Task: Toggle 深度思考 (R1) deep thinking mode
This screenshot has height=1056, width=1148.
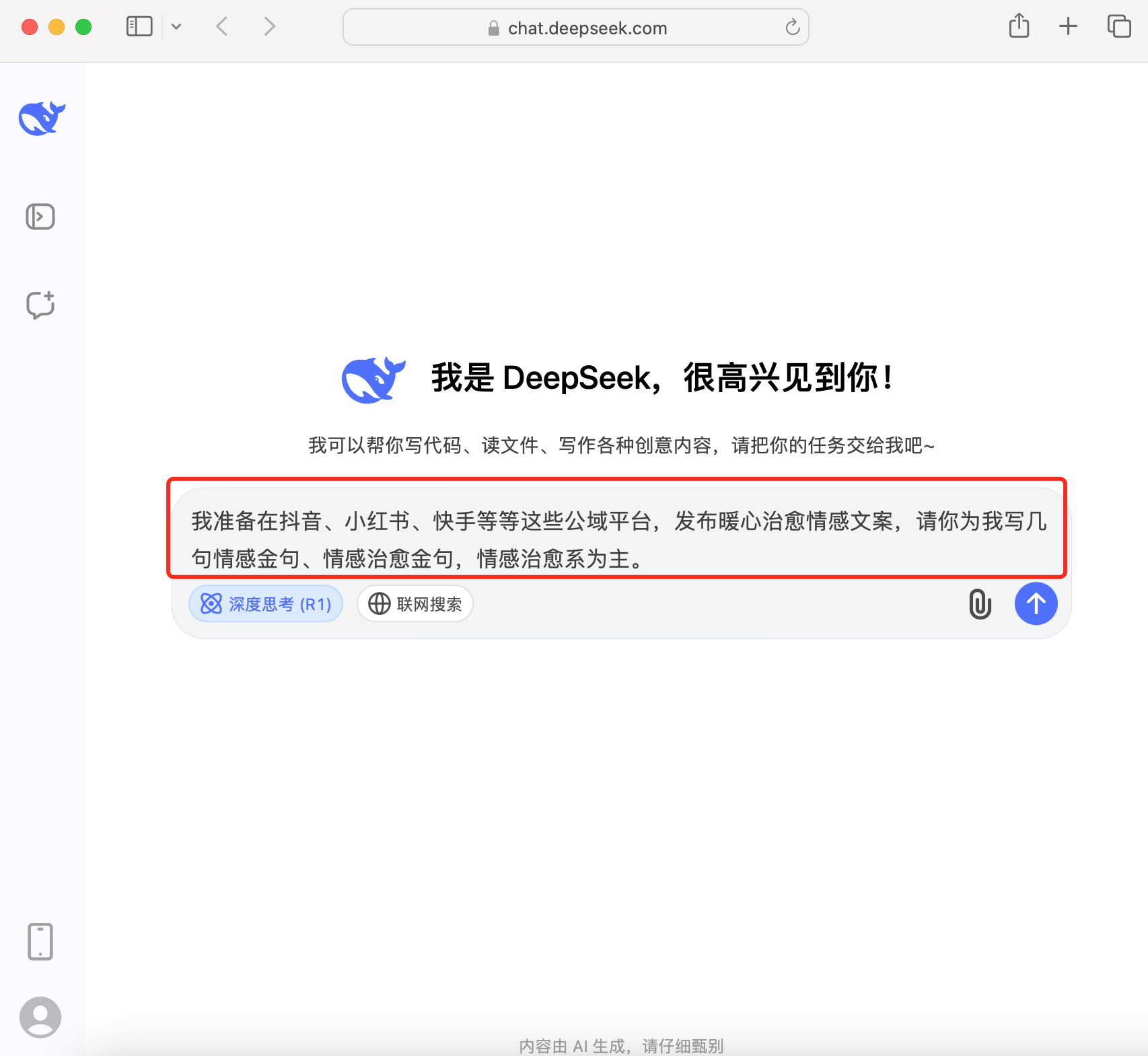Action: coord(266,604)
